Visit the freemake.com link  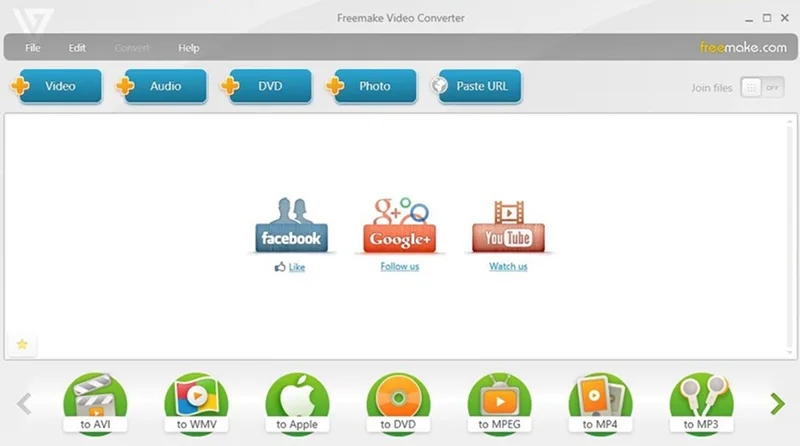pos(743,47)
